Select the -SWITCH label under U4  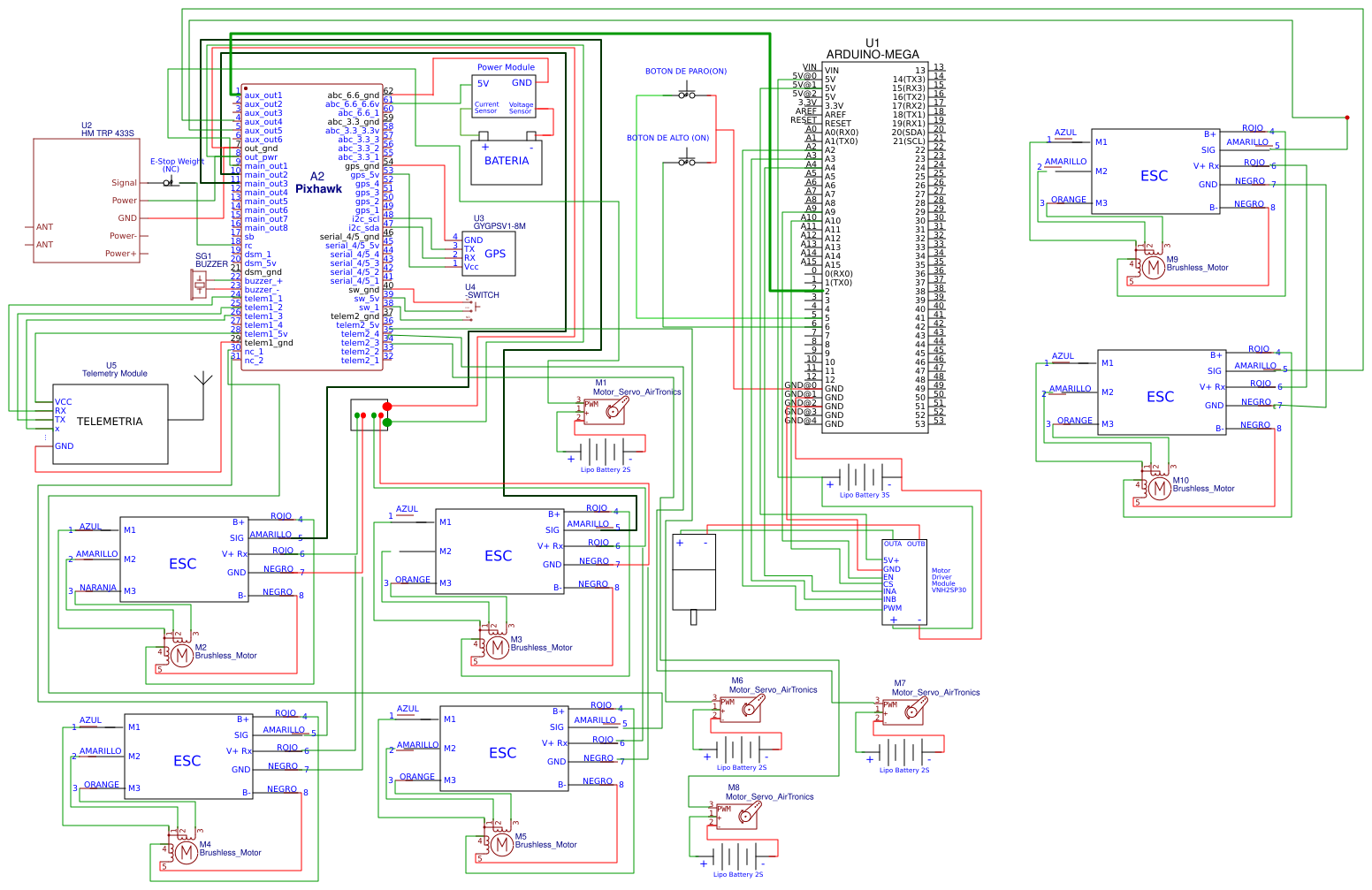(482, 295)
